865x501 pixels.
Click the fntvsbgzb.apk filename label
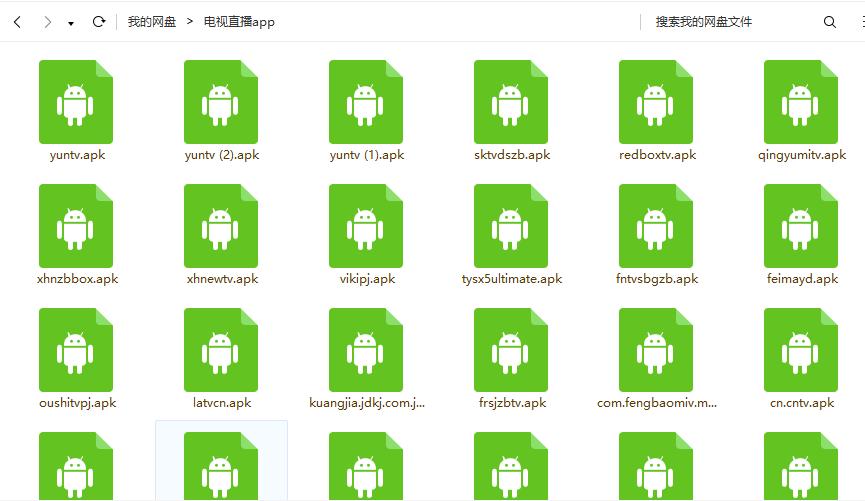(x=657, y=279)
